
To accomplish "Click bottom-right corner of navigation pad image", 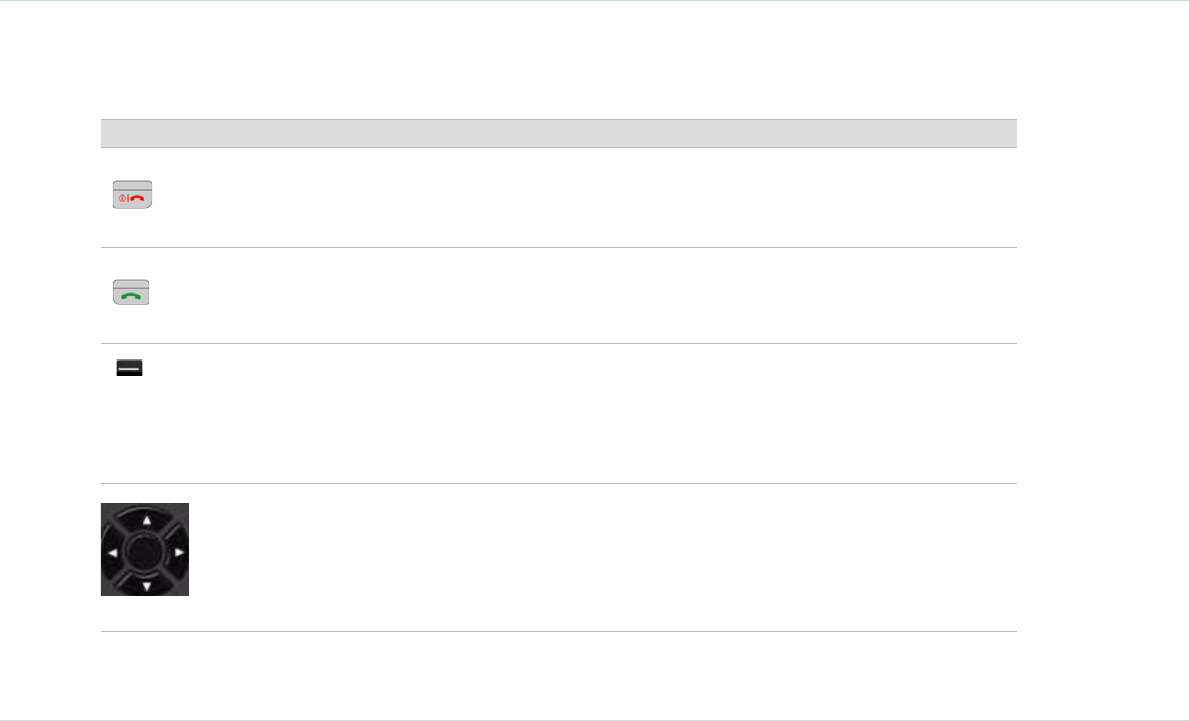I will [186, 593].
